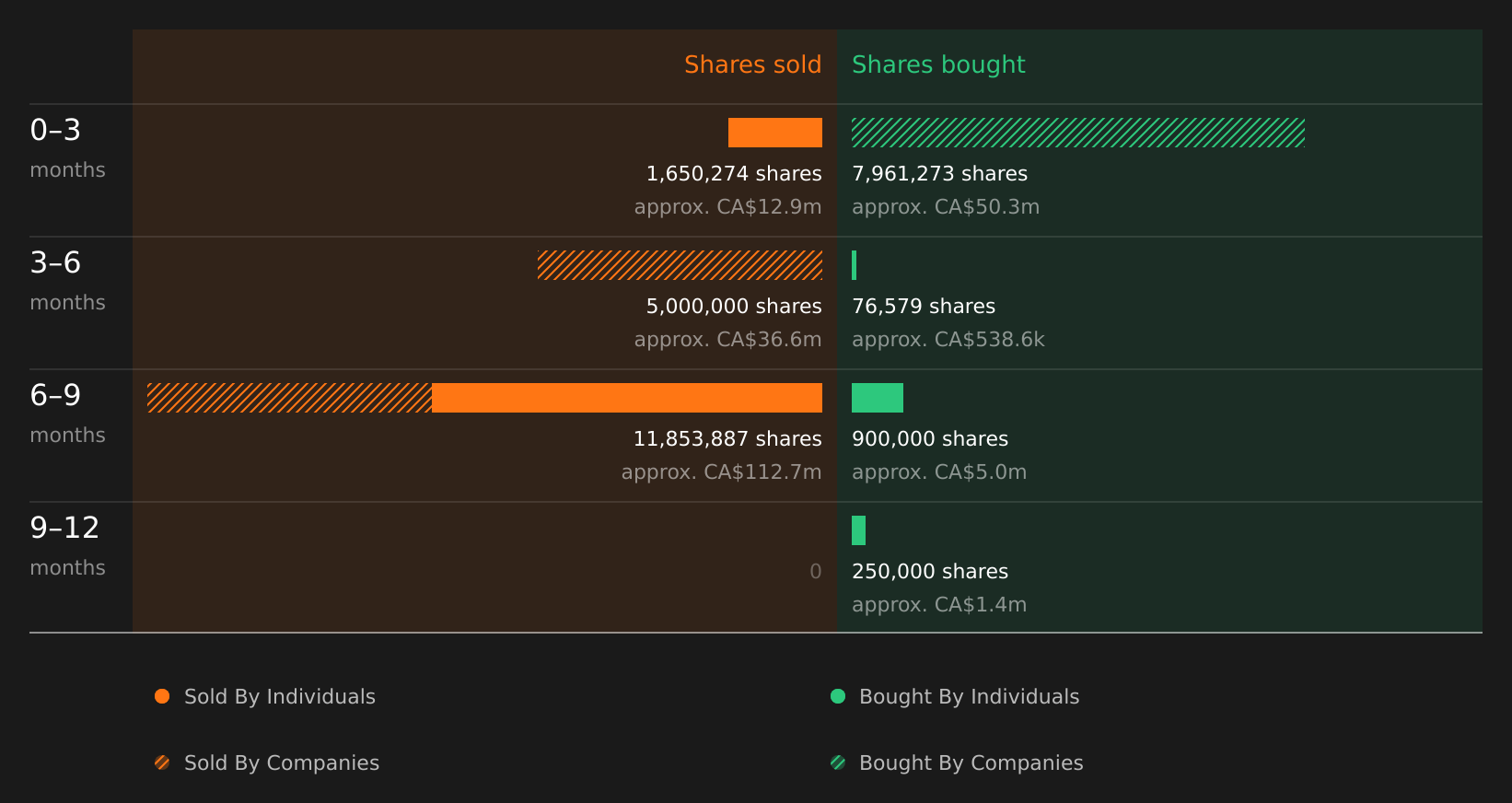Select the Sold By Companies legend label
This screenshot has width=1512, height=803.
point(282,763)
